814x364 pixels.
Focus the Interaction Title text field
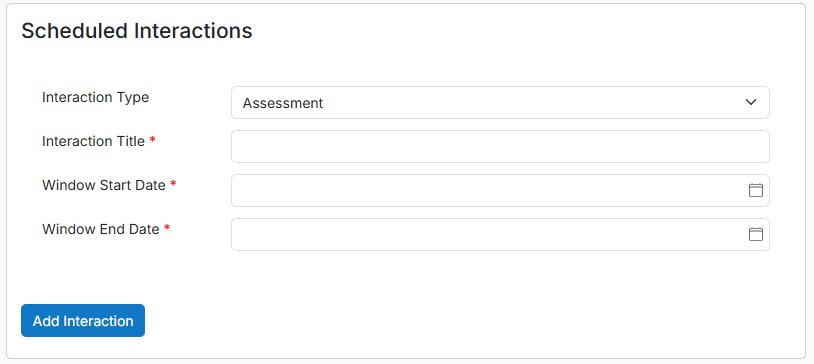[500, 146]
